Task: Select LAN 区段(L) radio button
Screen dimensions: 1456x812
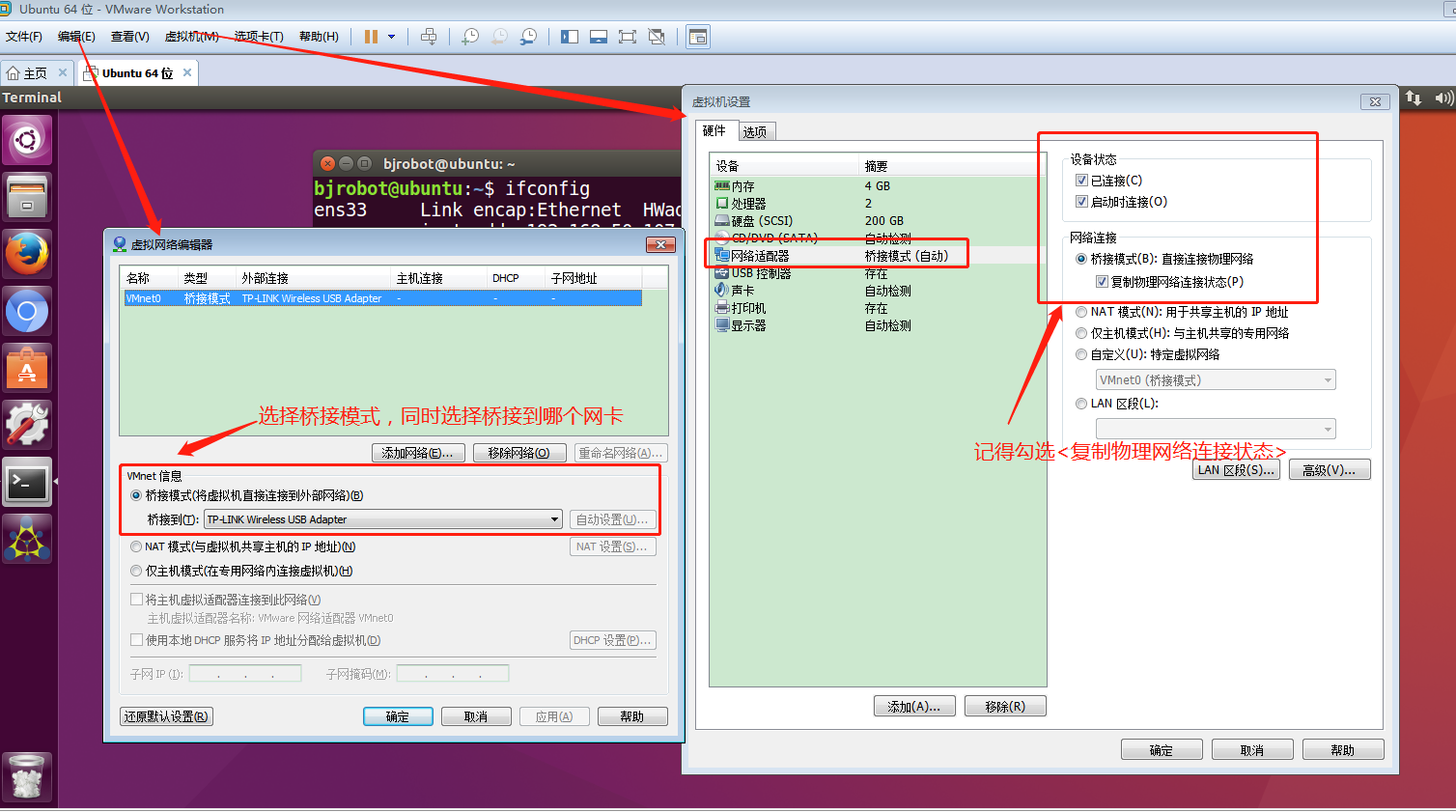Action: 1081,404
